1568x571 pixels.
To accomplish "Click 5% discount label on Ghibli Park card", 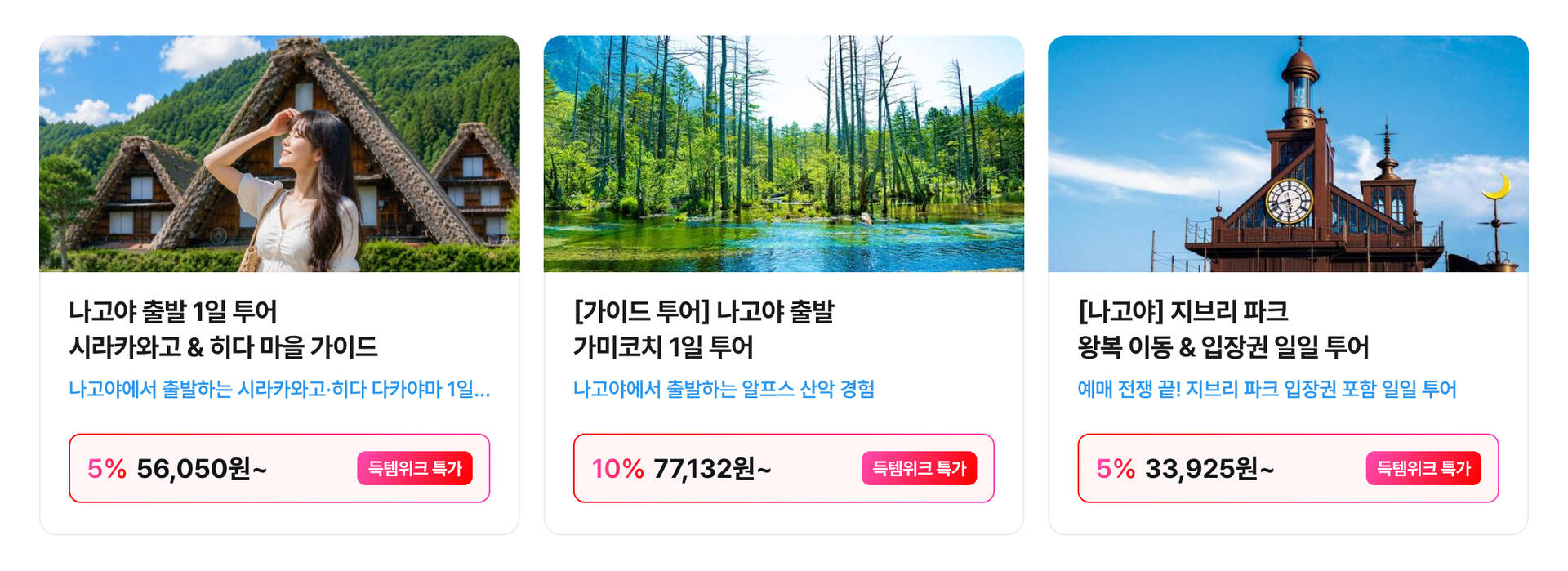I will (1116, 469).
